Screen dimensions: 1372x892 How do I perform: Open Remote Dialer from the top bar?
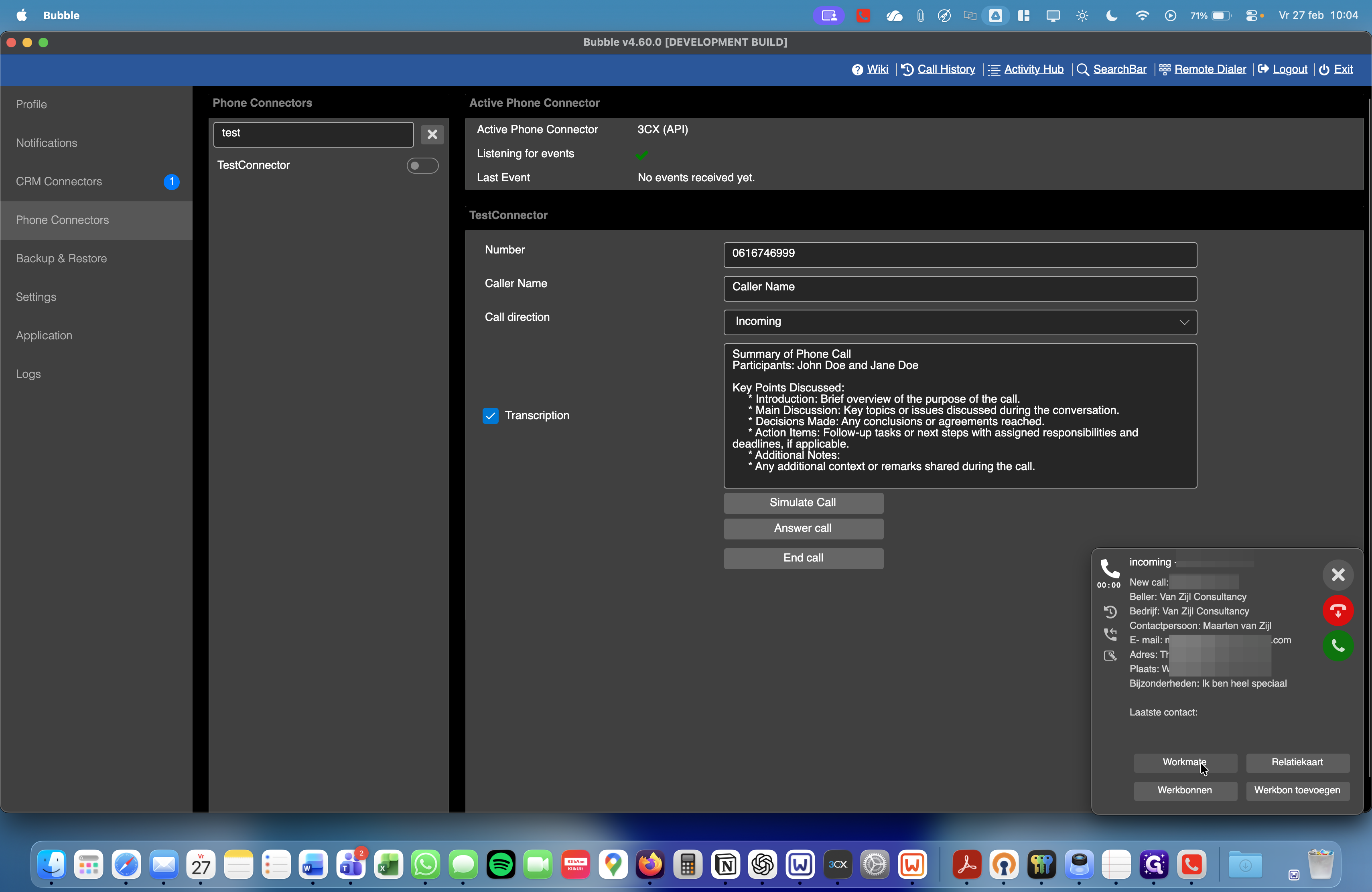[x=1210, y=69]
